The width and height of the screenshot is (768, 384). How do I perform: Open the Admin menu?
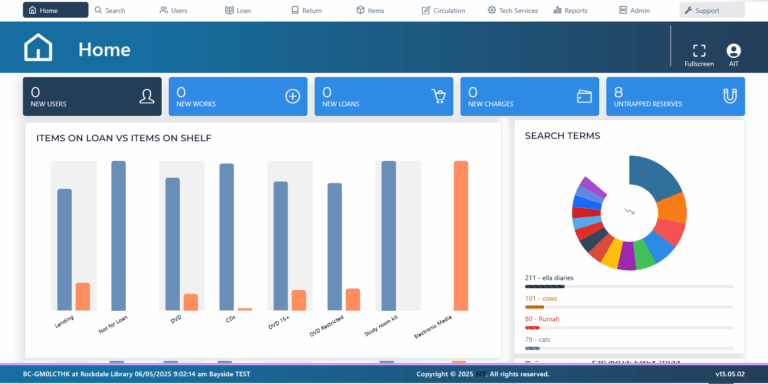click(634, 10)
